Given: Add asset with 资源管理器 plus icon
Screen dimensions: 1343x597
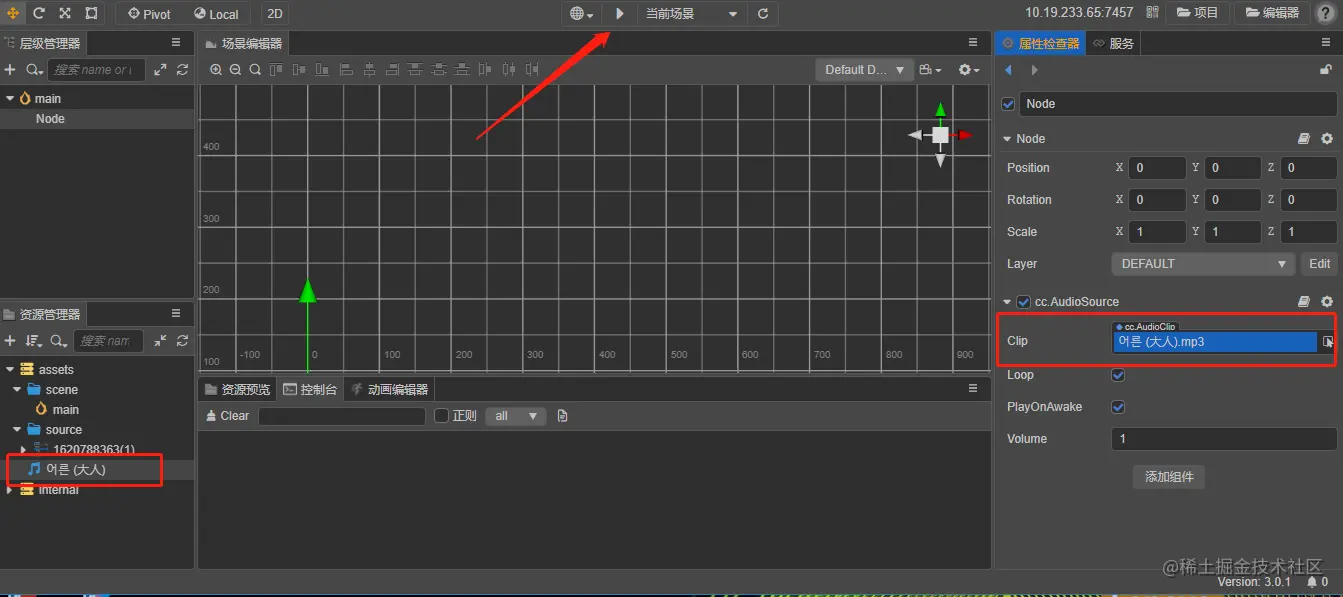Looking at the screenshot, I should (x=10, y=341).
